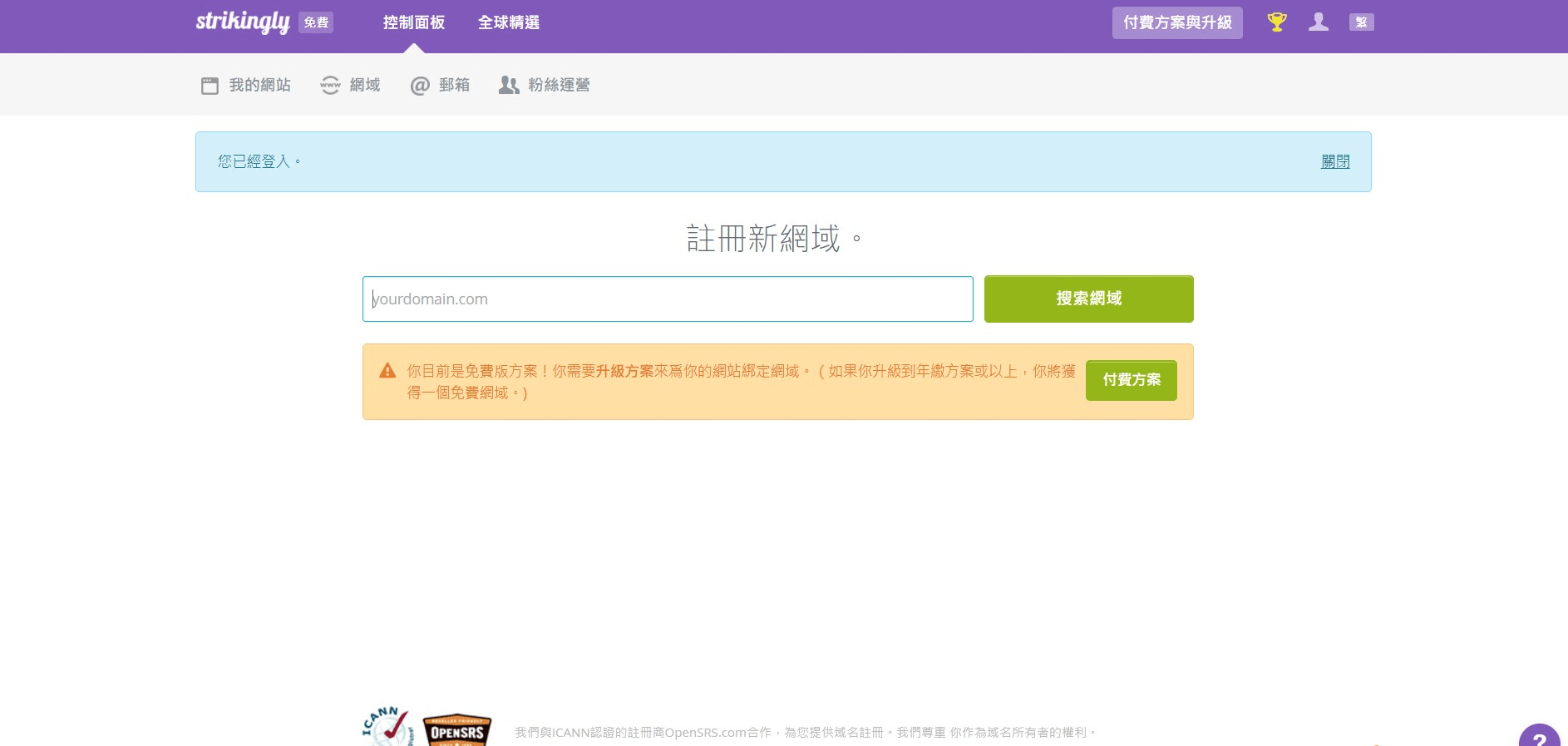This screenshot has height=746, width=1568.
Task: Open the 郵箱 mailbox section
Action: point(440,85)
